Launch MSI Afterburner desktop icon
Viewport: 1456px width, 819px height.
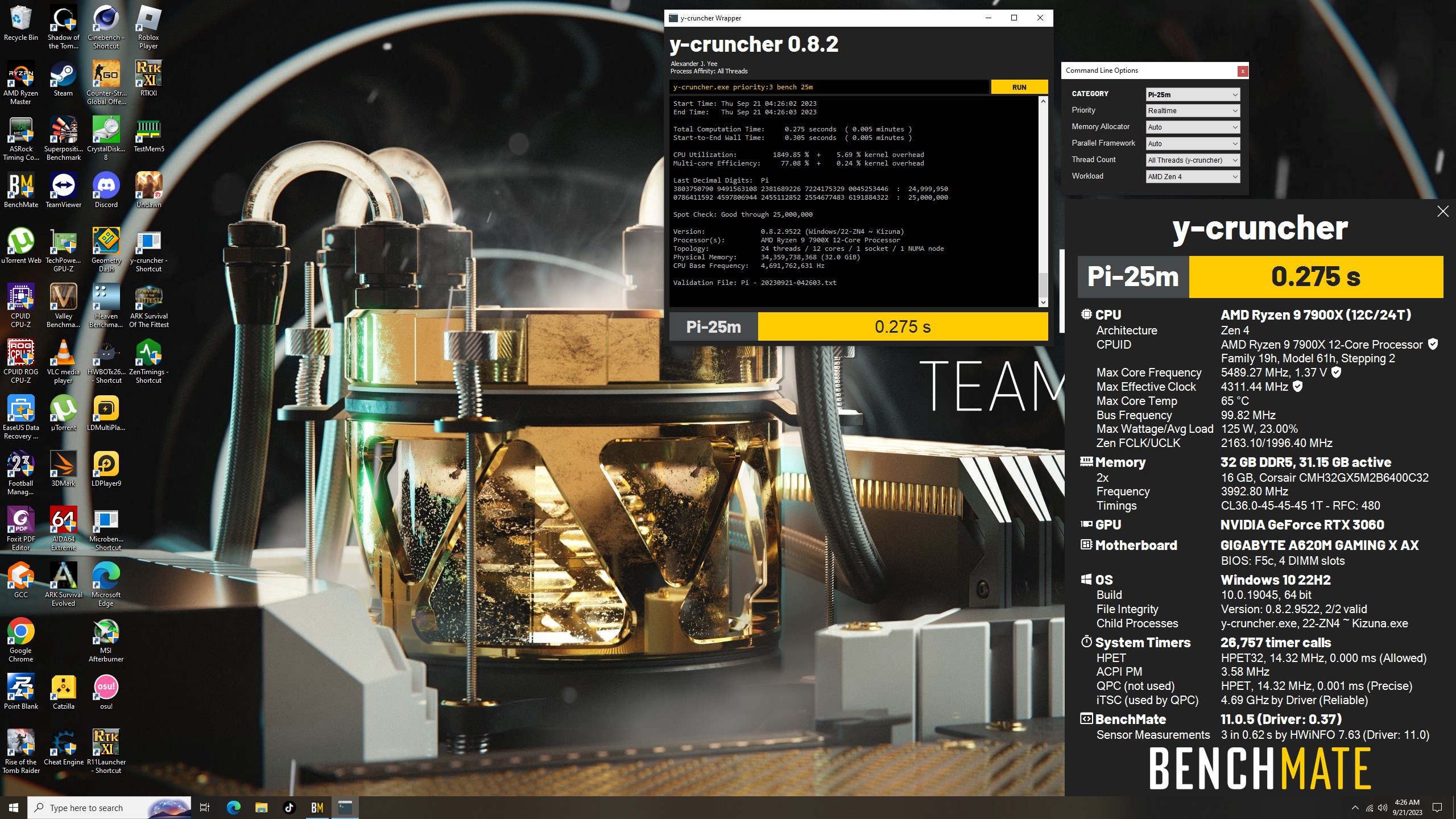click(x=106, y=640)
